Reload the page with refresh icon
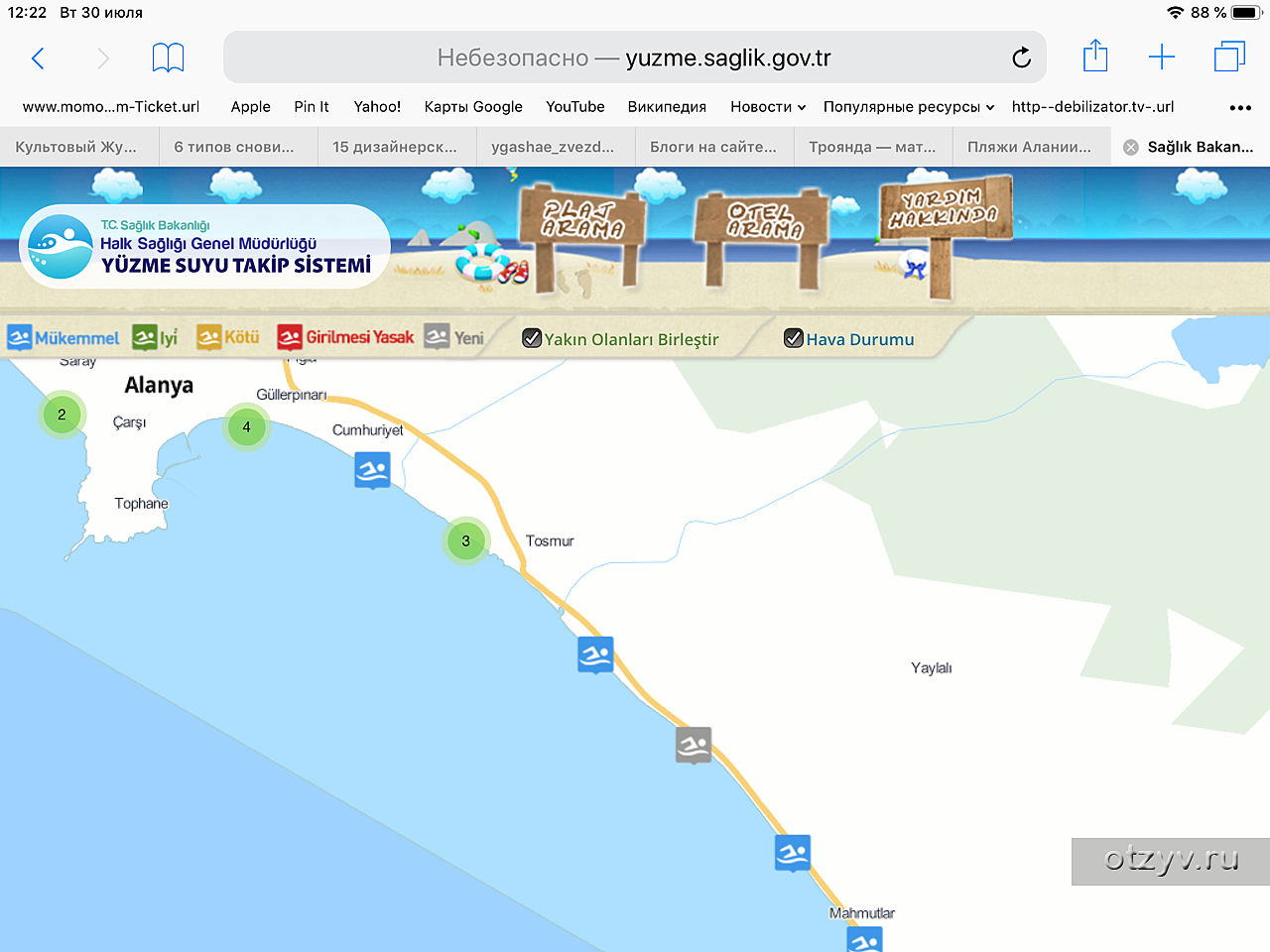Viewport: 1270px width, 952px height. (x=1021, y=58)
